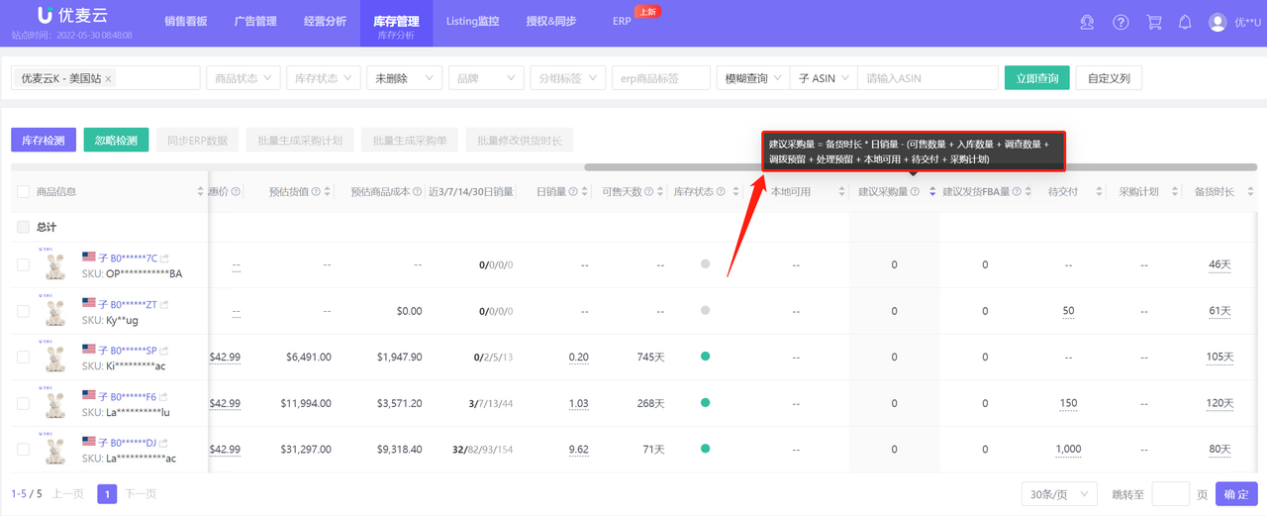Screen dimensions: 1267x516
Task: Click page number 1 in pagination
Action: pos(107,494)
